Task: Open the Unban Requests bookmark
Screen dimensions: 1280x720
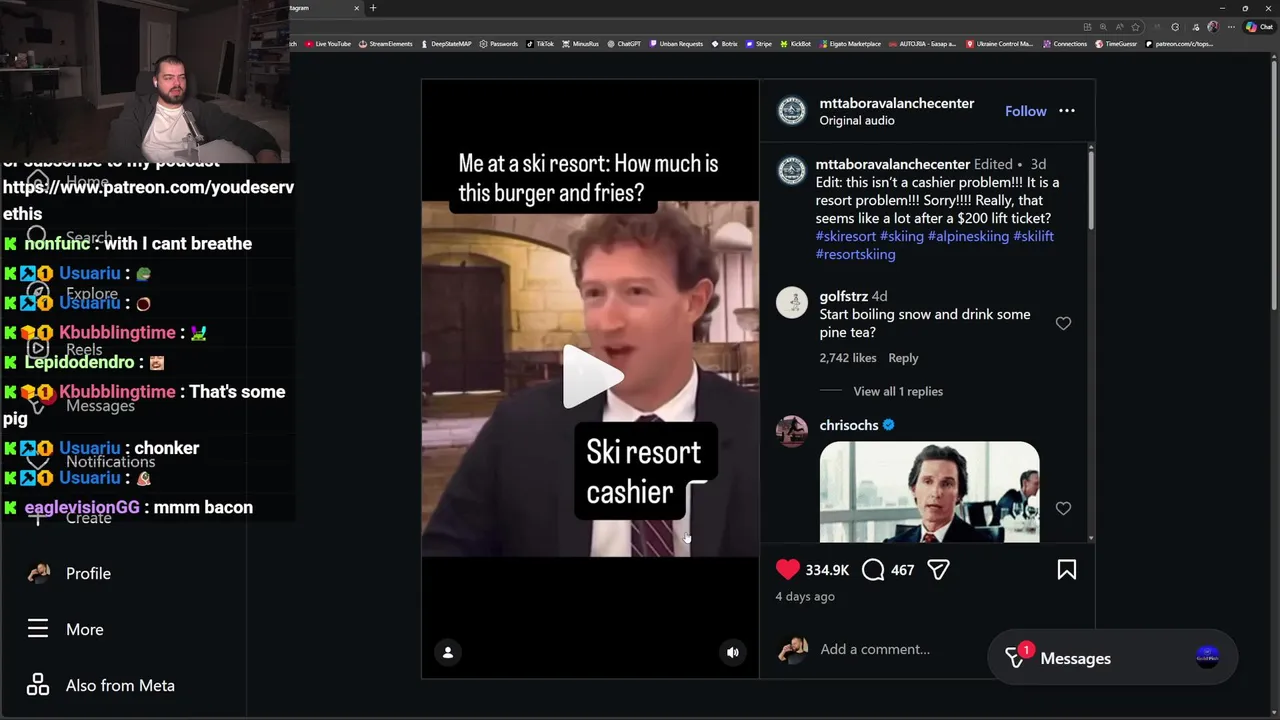Action: (x=676, y=44)
